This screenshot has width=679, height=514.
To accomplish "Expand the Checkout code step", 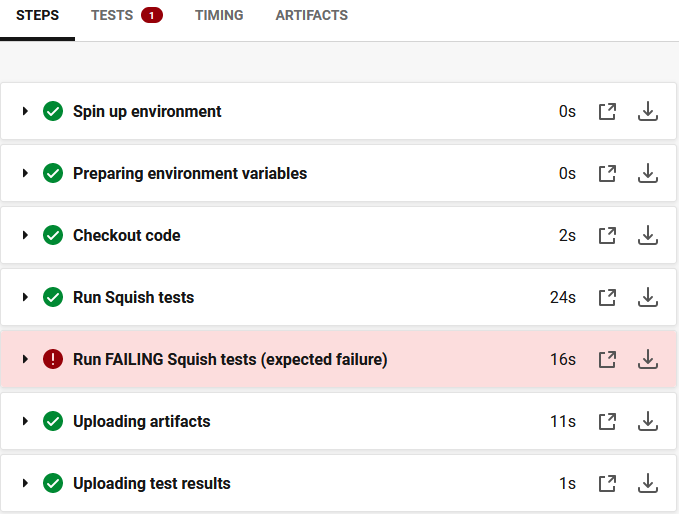I will [x=25, y=236].
